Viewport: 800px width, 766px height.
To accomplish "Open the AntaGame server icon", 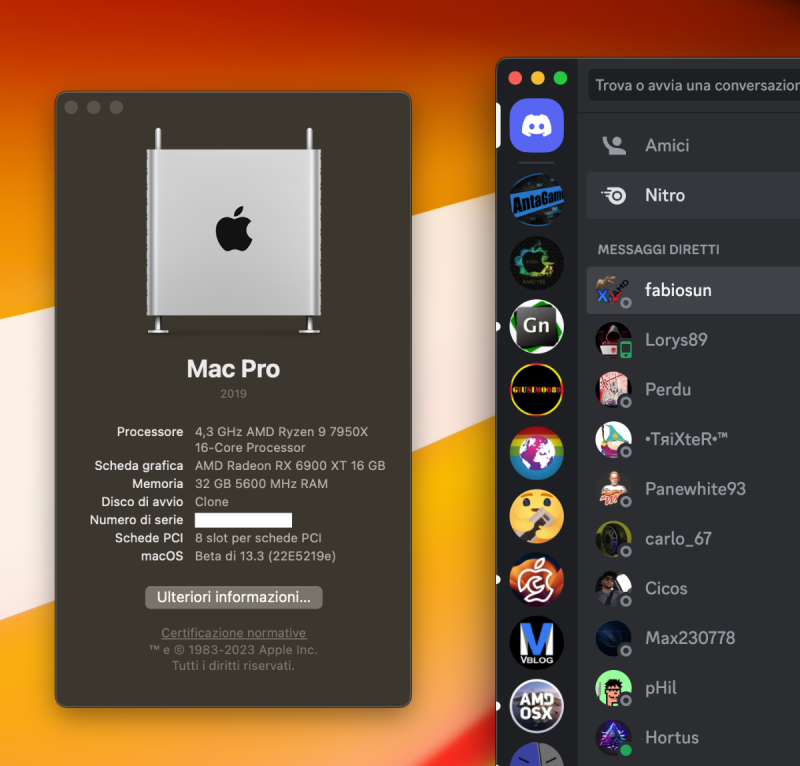I will (x=536, y=200).
